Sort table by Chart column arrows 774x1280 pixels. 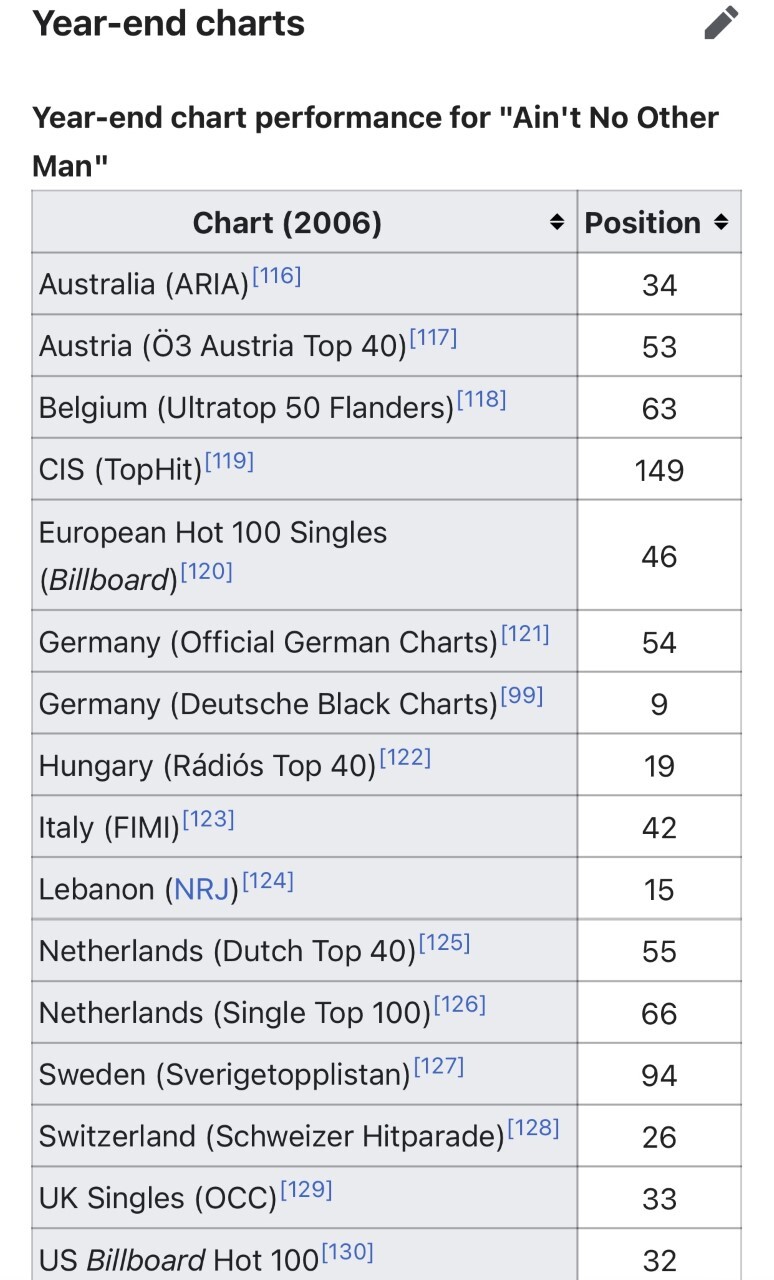pyautogui.click(x=557, y=223)
